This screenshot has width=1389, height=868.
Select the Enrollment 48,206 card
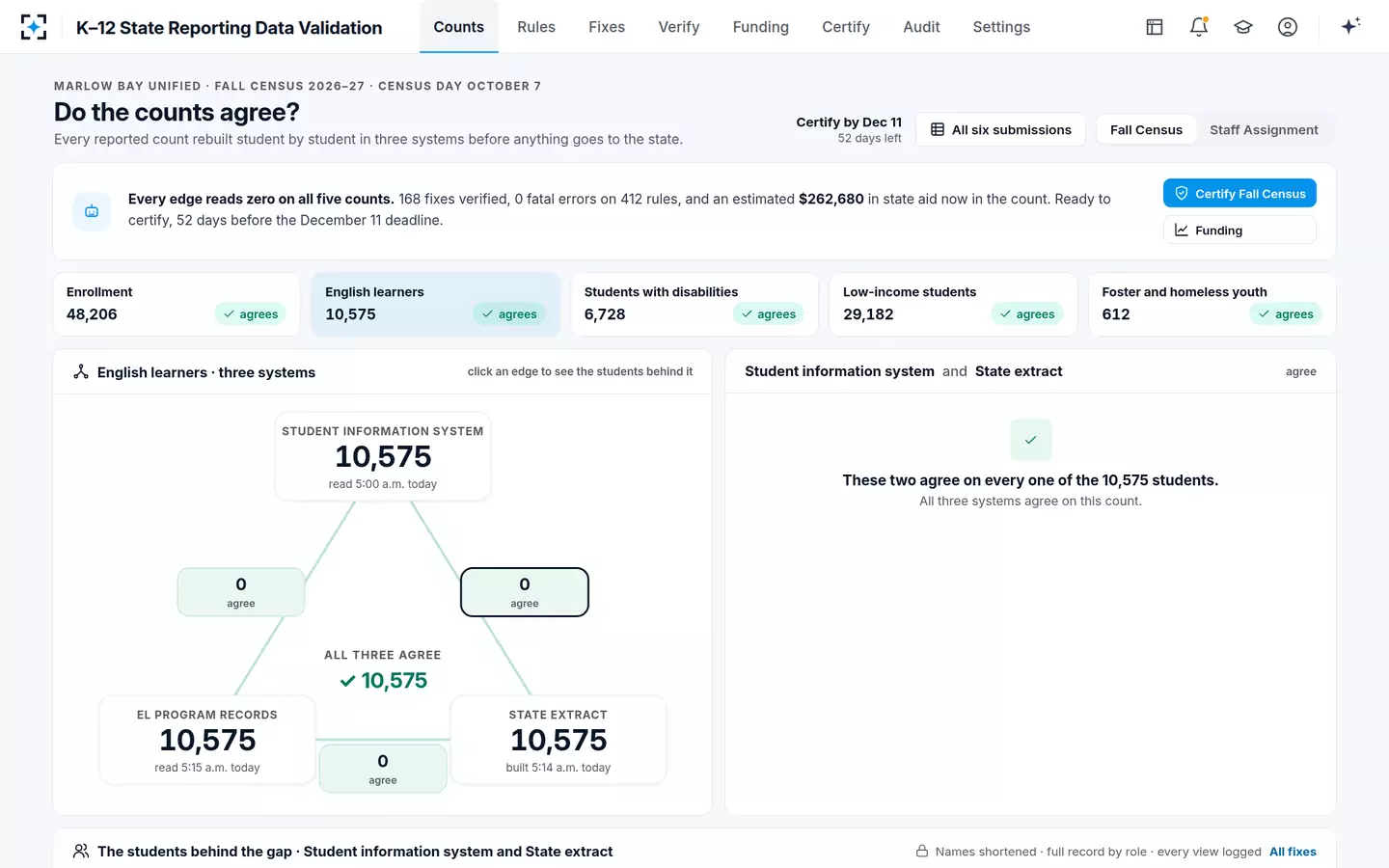coord(177,304)
